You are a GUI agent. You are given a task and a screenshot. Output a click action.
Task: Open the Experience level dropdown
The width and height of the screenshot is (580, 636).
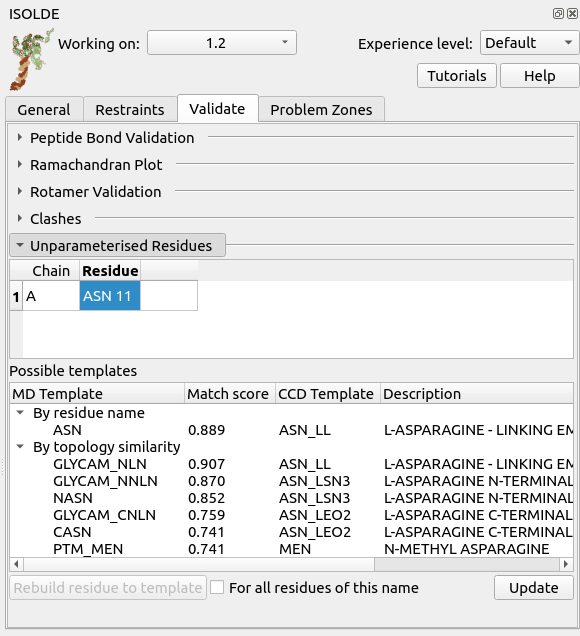529,43
